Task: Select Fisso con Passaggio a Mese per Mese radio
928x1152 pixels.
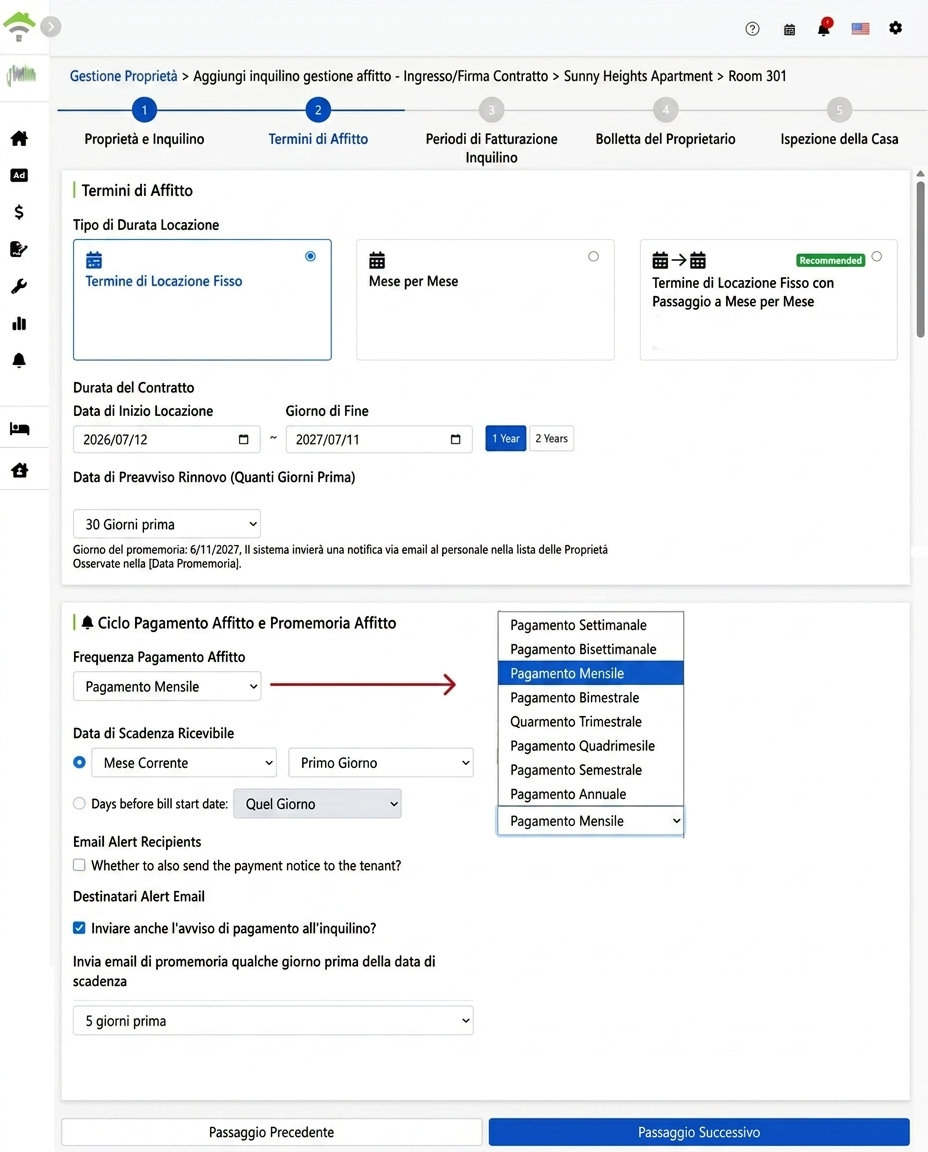Action: pyautogui.click(x=877, y=256)
